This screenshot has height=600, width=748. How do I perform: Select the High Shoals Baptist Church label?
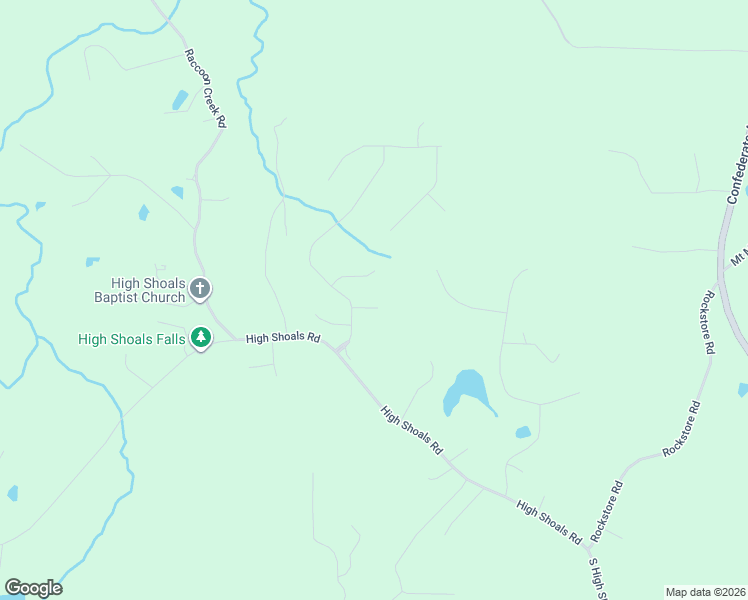coord(140,290)
